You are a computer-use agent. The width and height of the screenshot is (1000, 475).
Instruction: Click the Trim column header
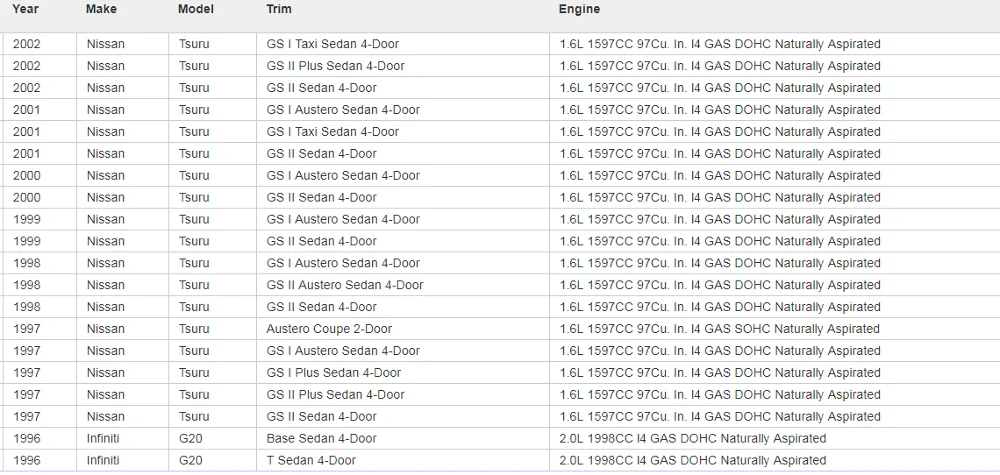(279, 9)
